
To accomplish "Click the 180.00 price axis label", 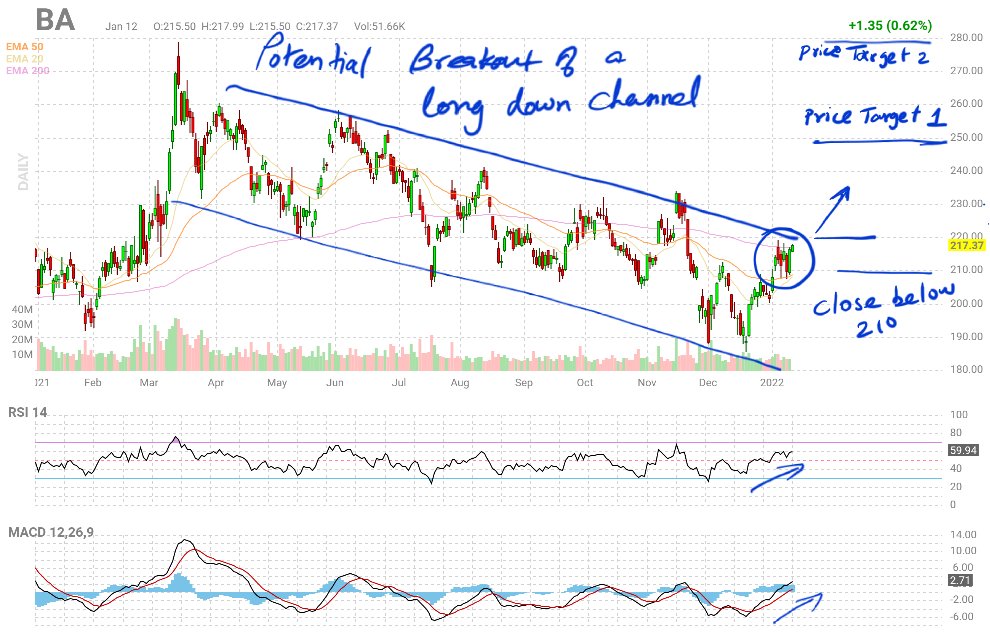I will (x=966, y=369).
